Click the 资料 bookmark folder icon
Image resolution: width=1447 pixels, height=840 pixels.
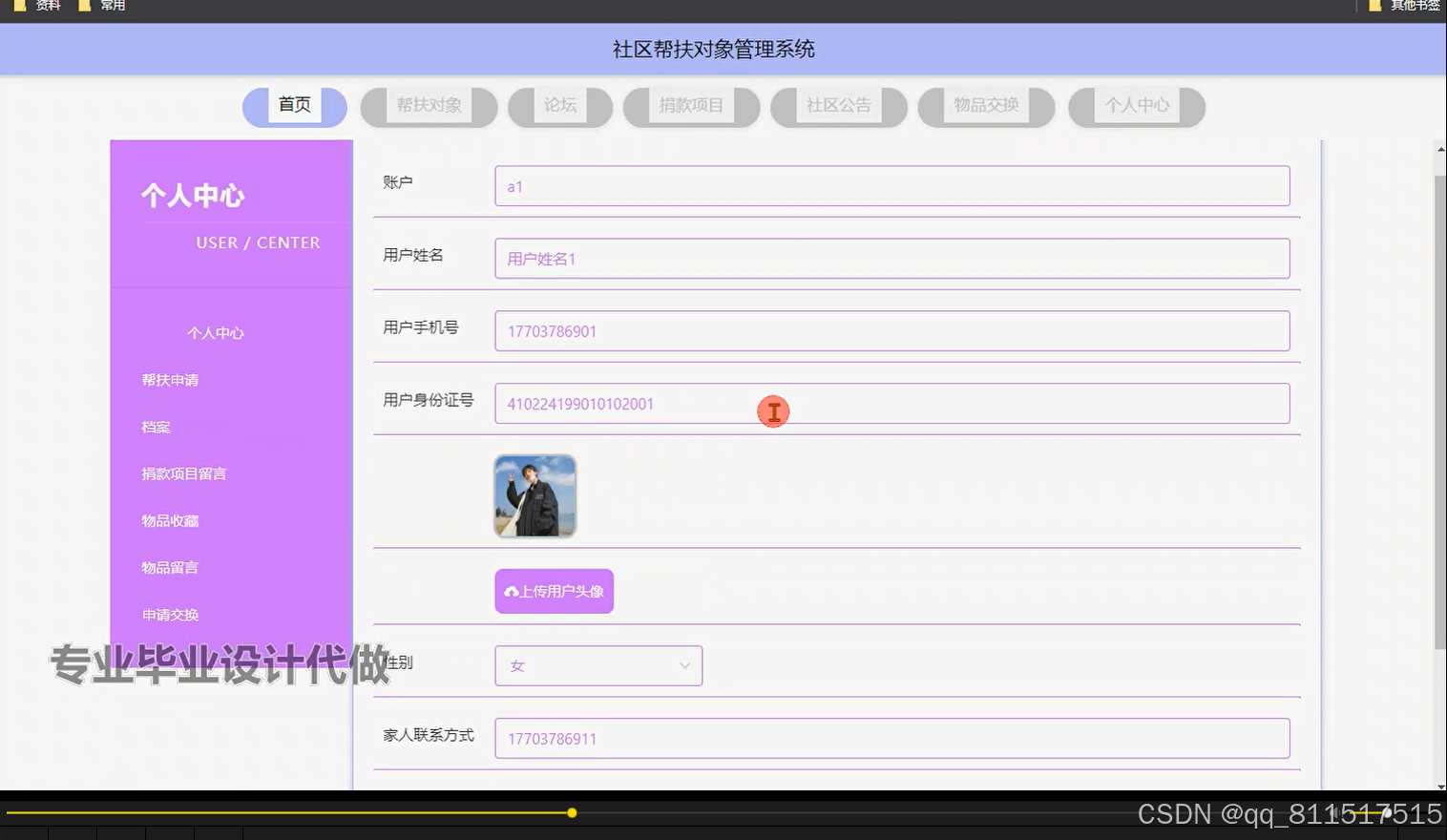tap(20, 6)
